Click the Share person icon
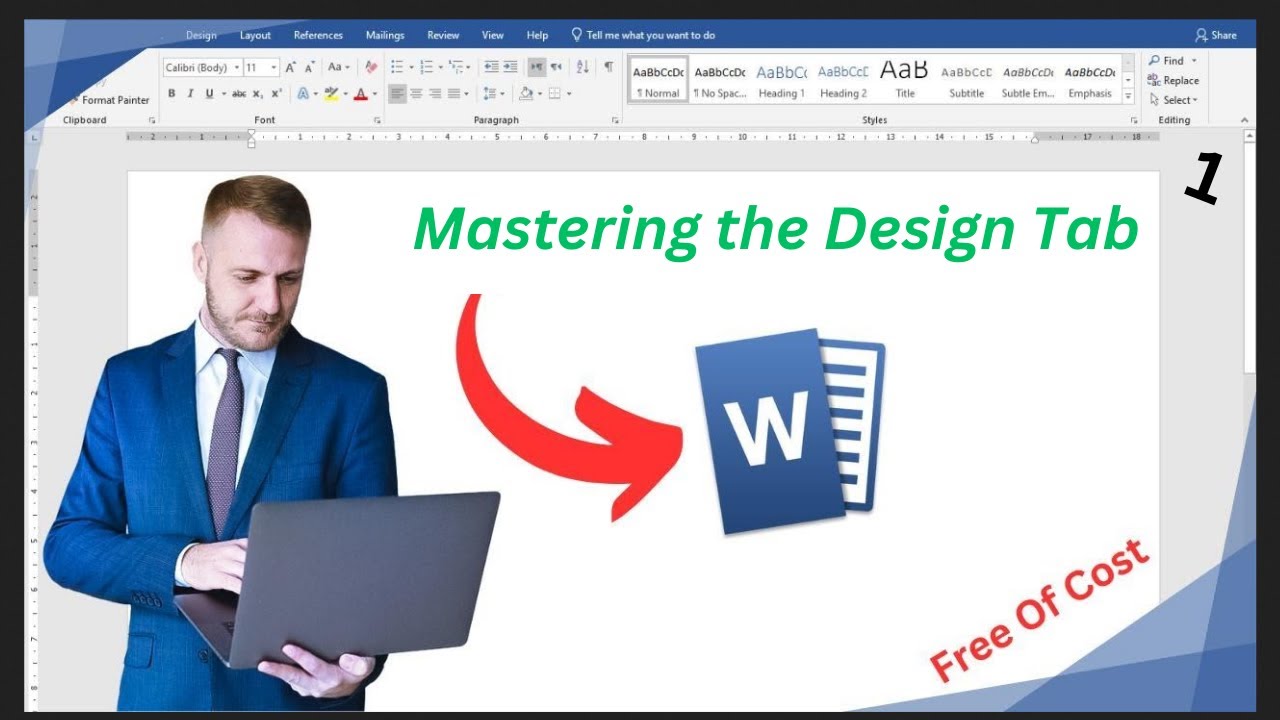Image resolution: width=1280 pixels, height=720 pixels. (x=1201, y=35)
